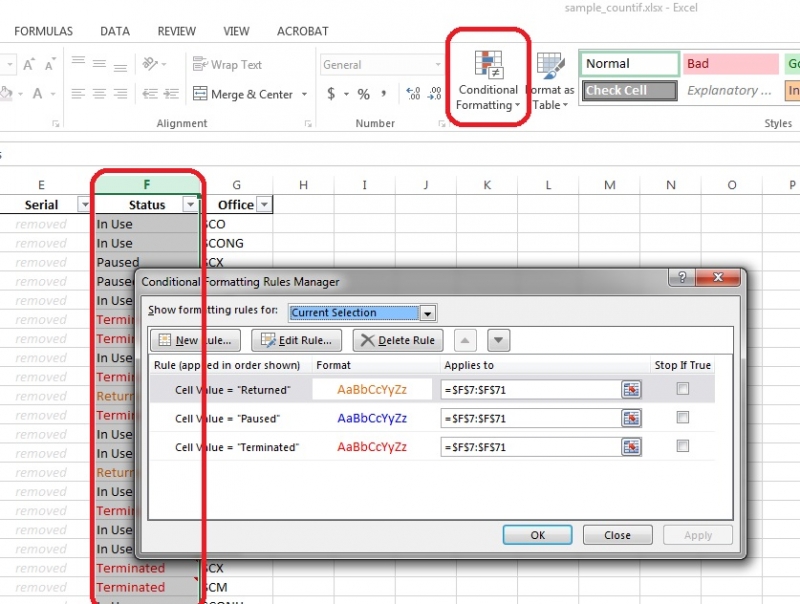Click the range selector icon for the Returned rule
800x604 pixels.
[x=631, y=390]
